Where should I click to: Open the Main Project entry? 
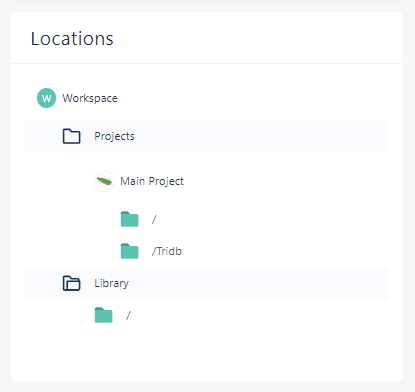tap(152, 181)
